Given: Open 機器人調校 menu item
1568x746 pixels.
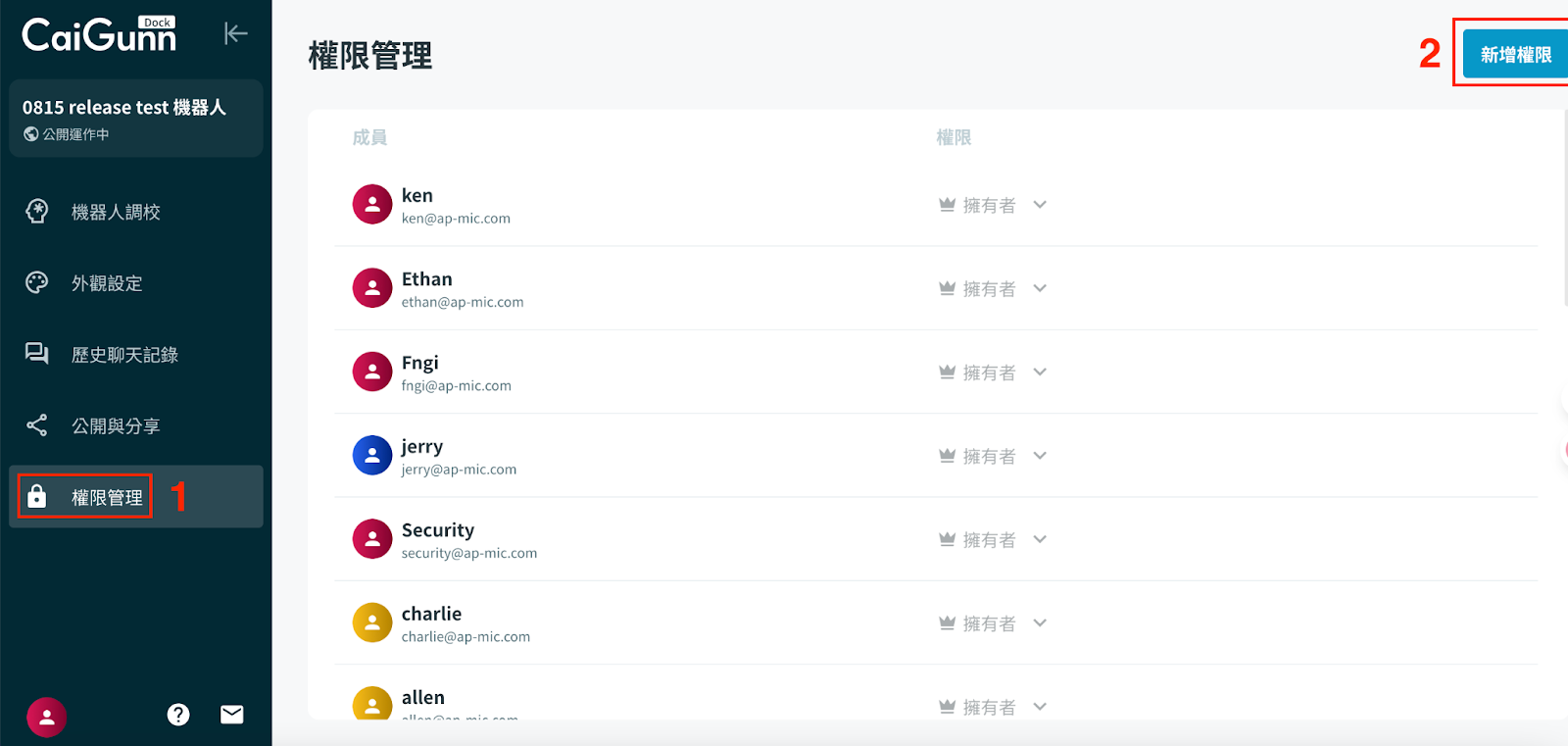Looking at the screenshot, I should point(116,212).
